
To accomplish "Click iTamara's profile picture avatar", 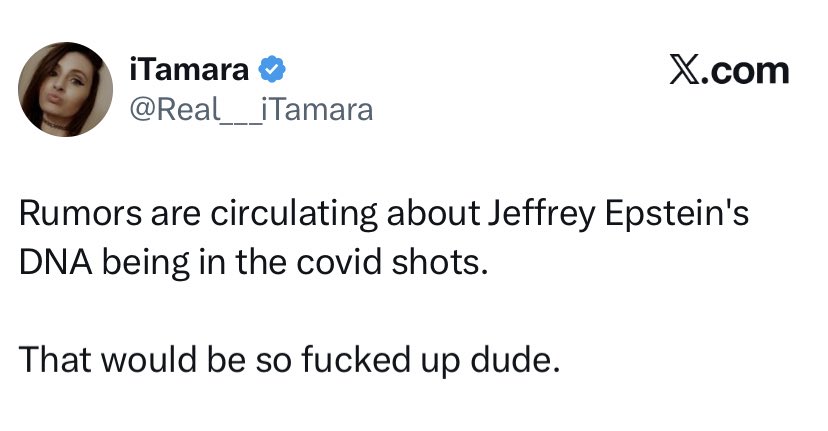I will tap(66, 89).
